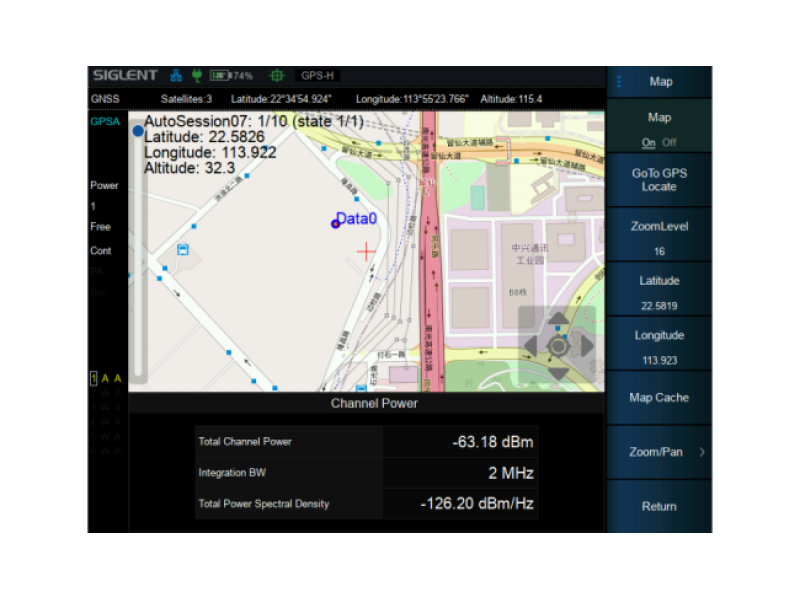Click the red crosshair on the map
The height and width of the screenshot is (600, 800).
[x=366, y=252]
